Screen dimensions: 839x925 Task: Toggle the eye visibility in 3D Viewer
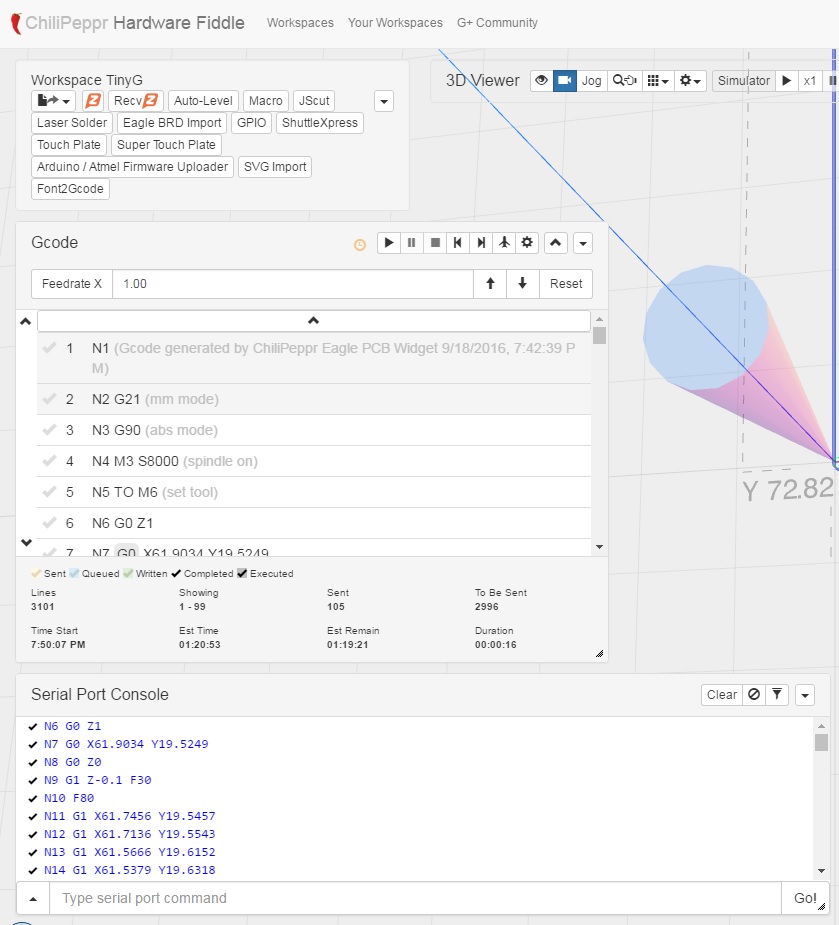point(541,81)
